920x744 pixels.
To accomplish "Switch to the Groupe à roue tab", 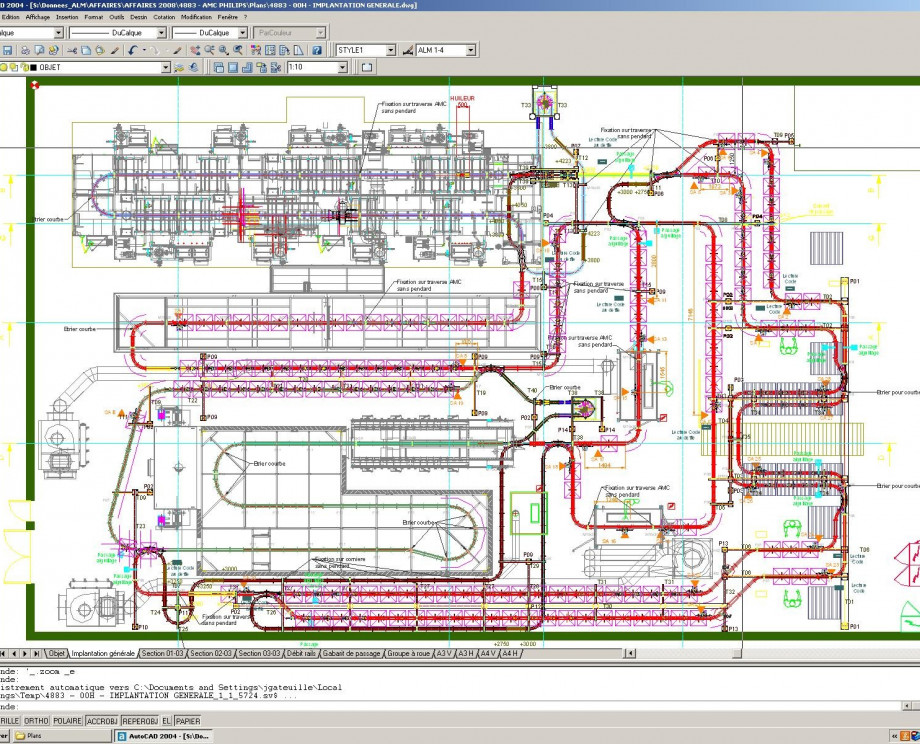I will point(409,653).
